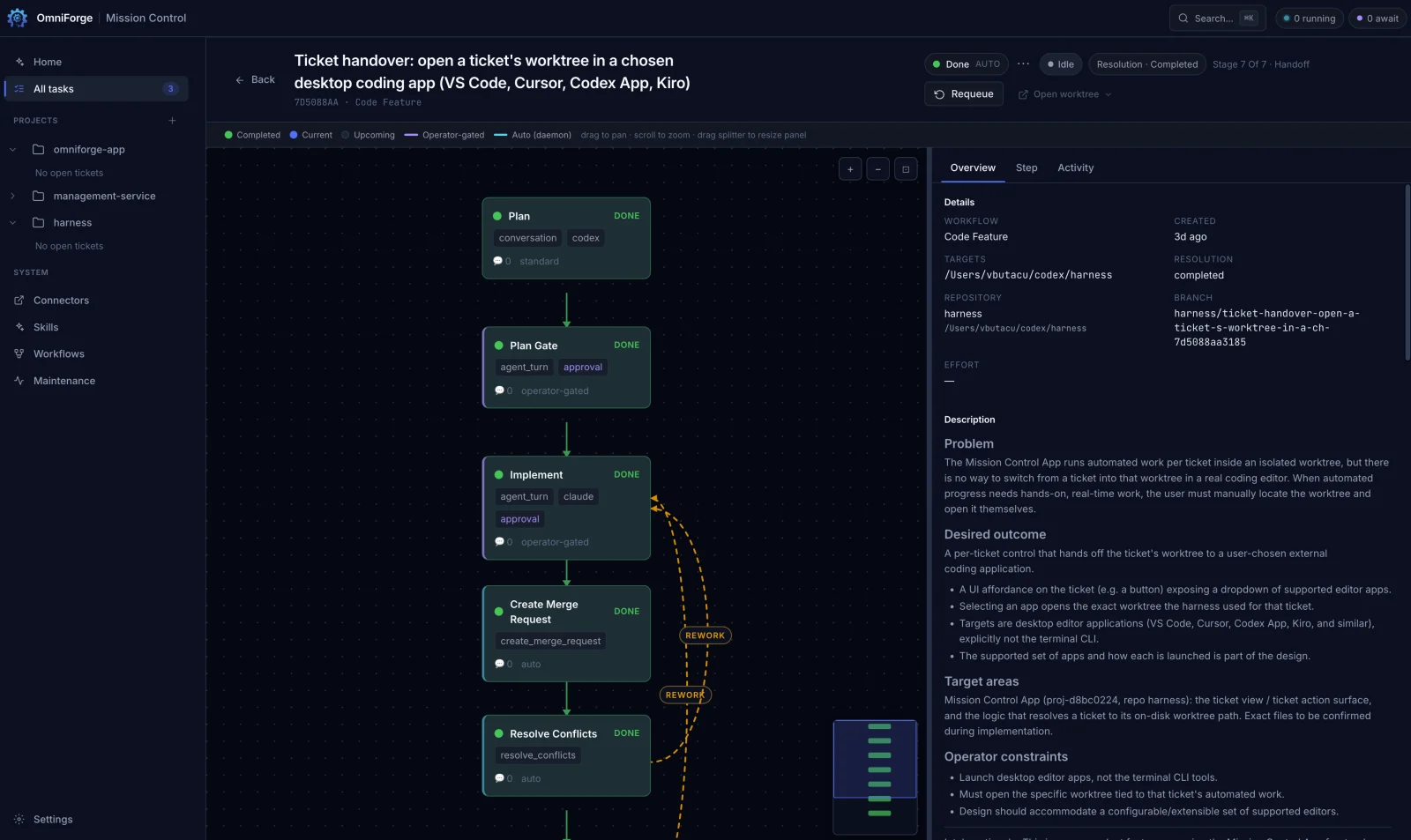Click the details panel scrollbar

1407,271
